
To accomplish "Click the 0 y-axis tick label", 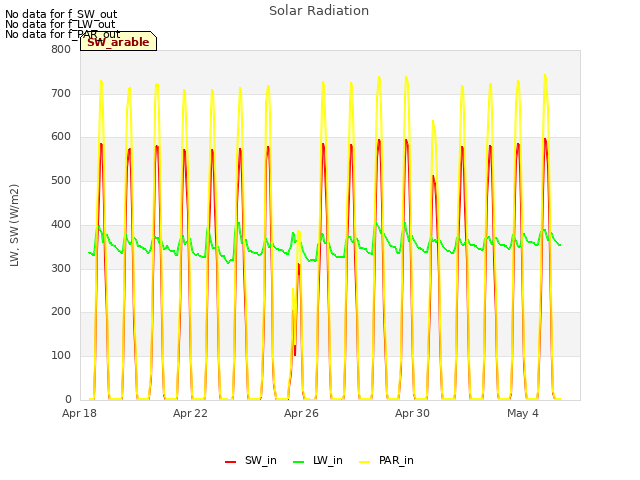I will coord(68,399).
